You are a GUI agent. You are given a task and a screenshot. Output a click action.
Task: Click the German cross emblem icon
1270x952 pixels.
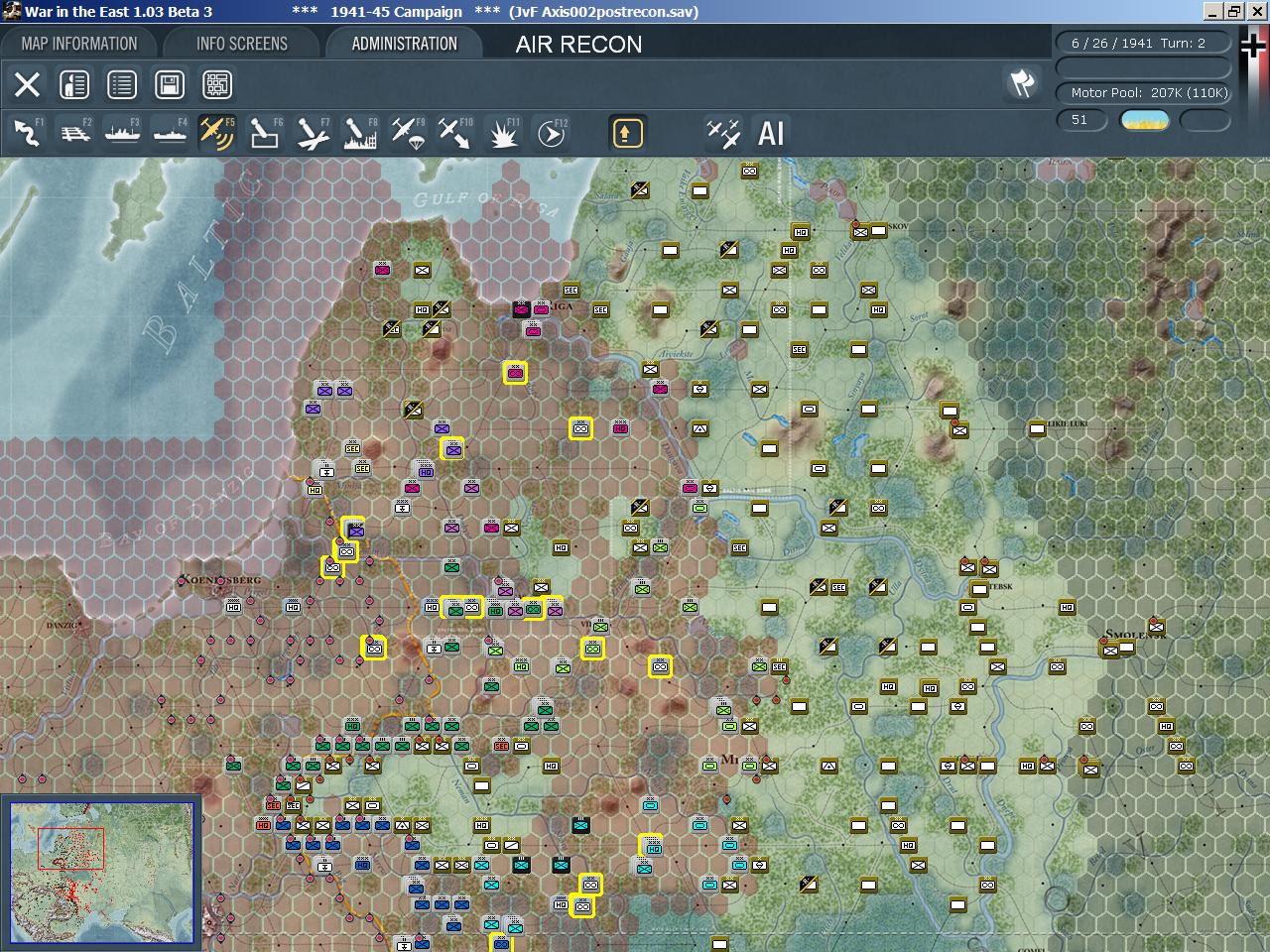(x=1254, y=47)
